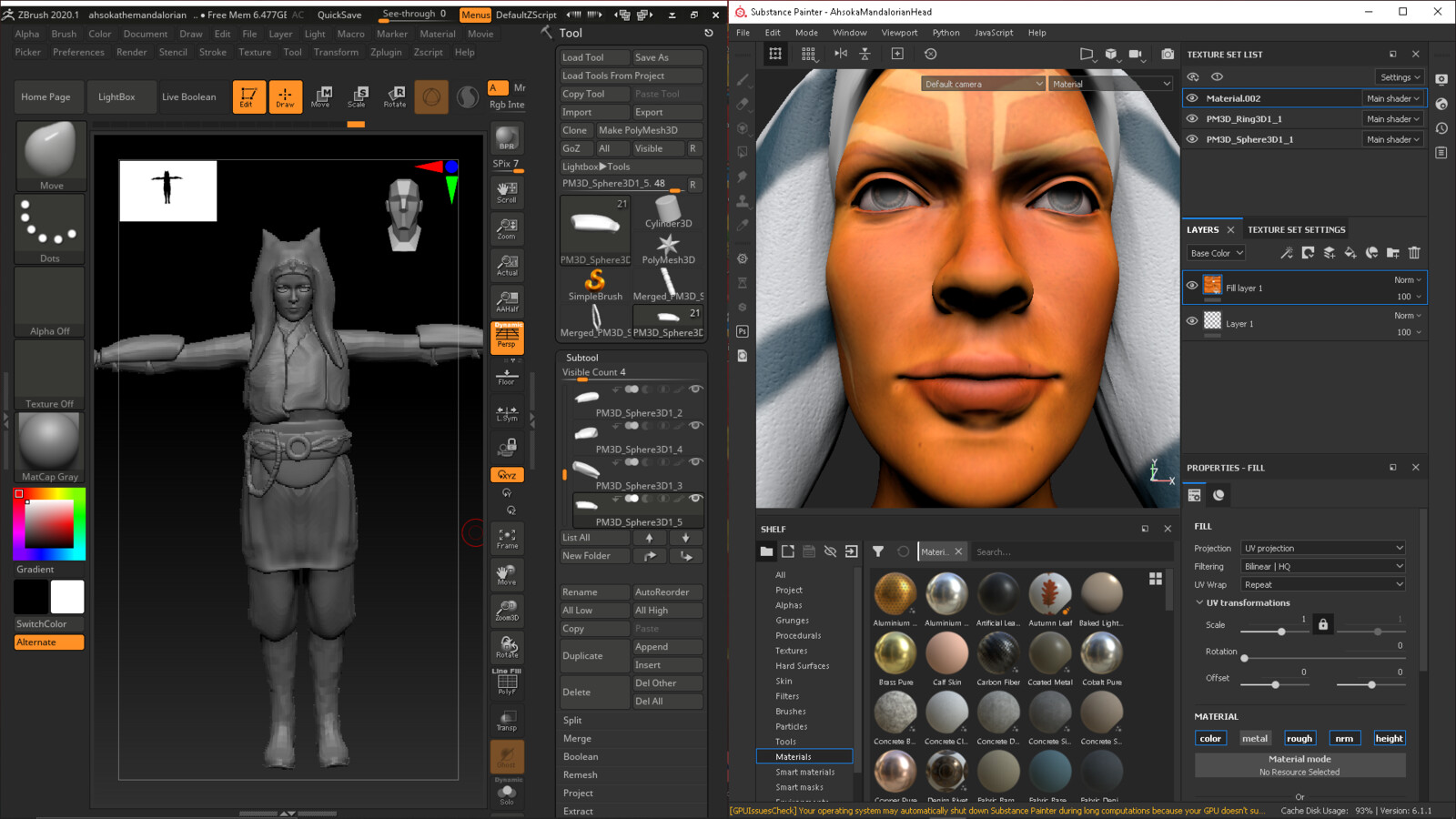
Task: Adjust the UV Rotation slider
Action: (x=1323, y=658)
